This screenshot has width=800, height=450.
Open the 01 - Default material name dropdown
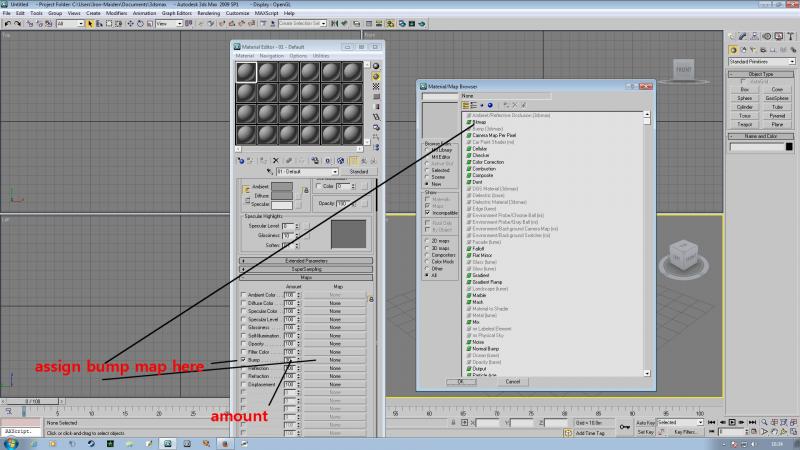(x=307, y=172)
